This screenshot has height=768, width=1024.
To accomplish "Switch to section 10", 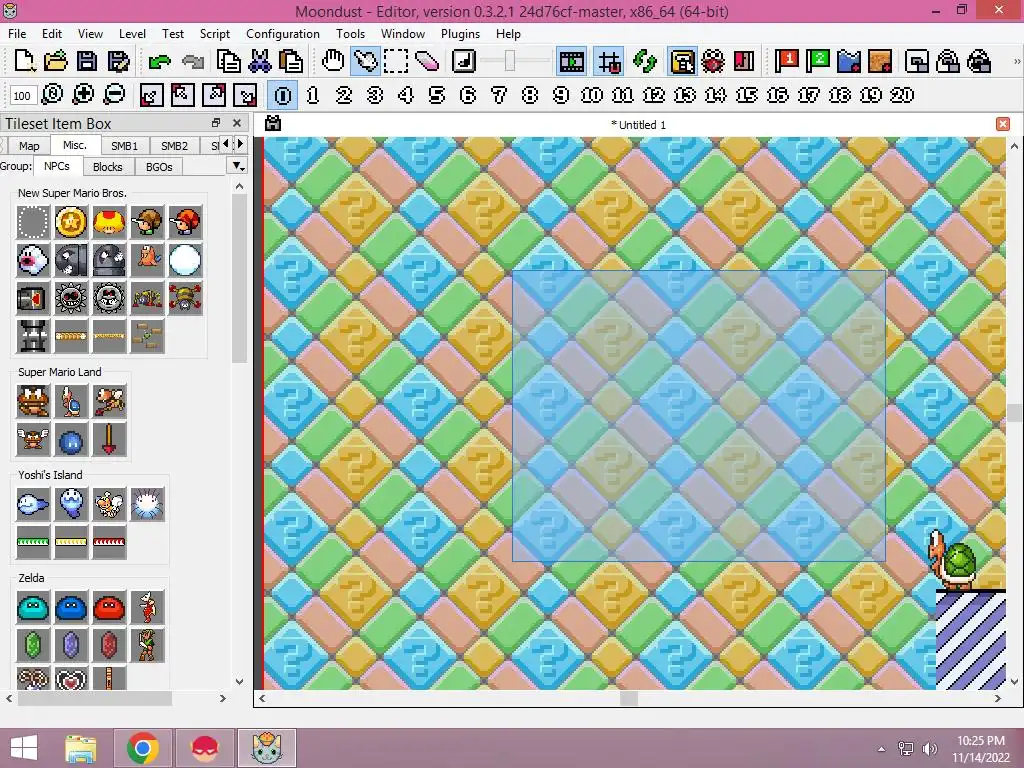I will point(592,95).
